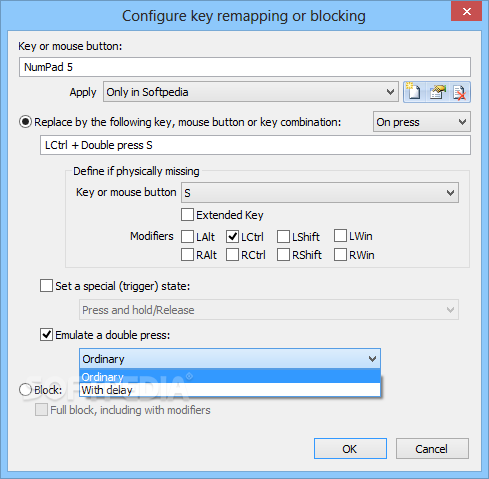Uncheck the LCtrl modifier

pyautogui.click(x=232, y=237)
